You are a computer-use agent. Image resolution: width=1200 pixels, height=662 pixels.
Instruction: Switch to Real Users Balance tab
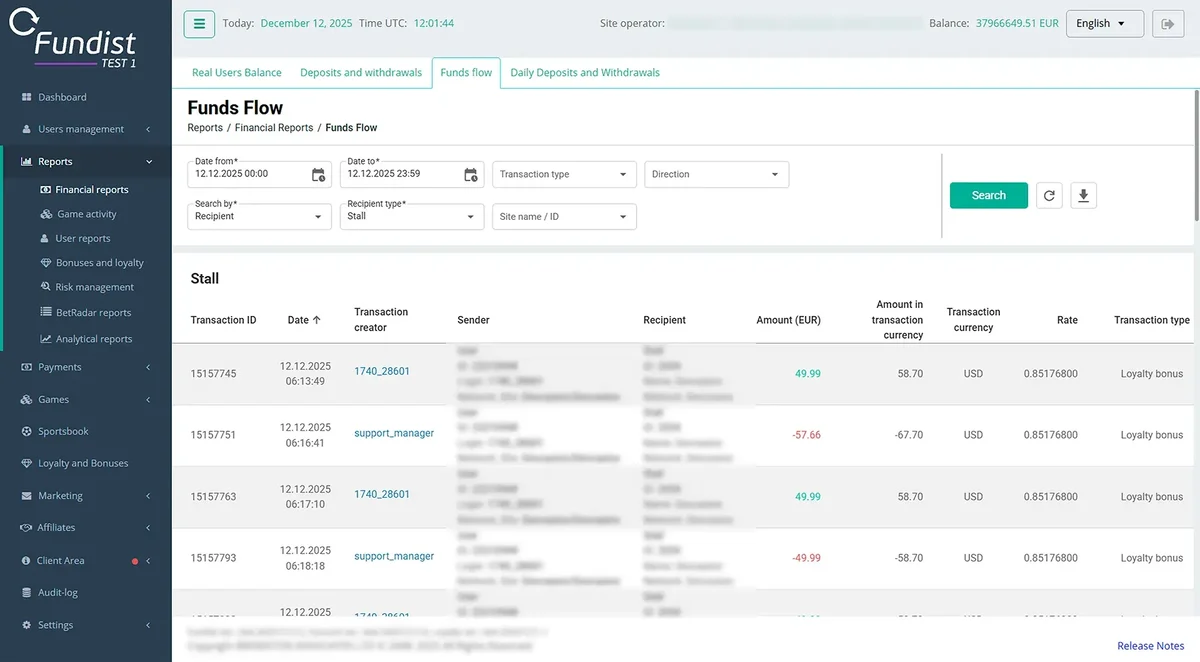point(237,72)
